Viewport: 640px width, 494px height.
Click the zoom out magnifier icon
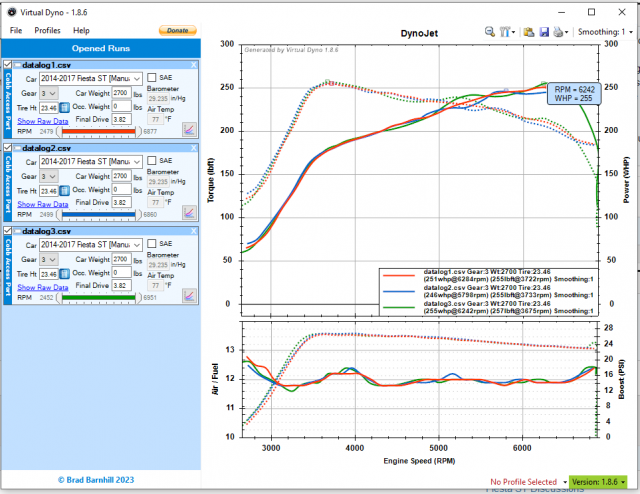pyautogui.click(x=489, y=31)
